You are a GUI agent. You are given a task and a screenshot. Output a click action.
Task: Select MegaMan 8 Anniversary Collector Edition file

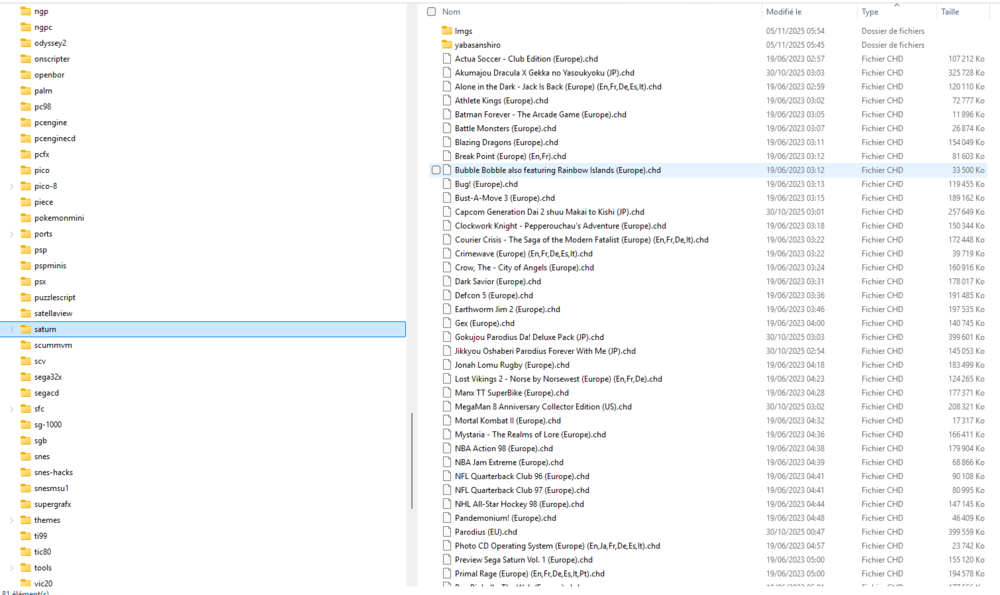543,407
